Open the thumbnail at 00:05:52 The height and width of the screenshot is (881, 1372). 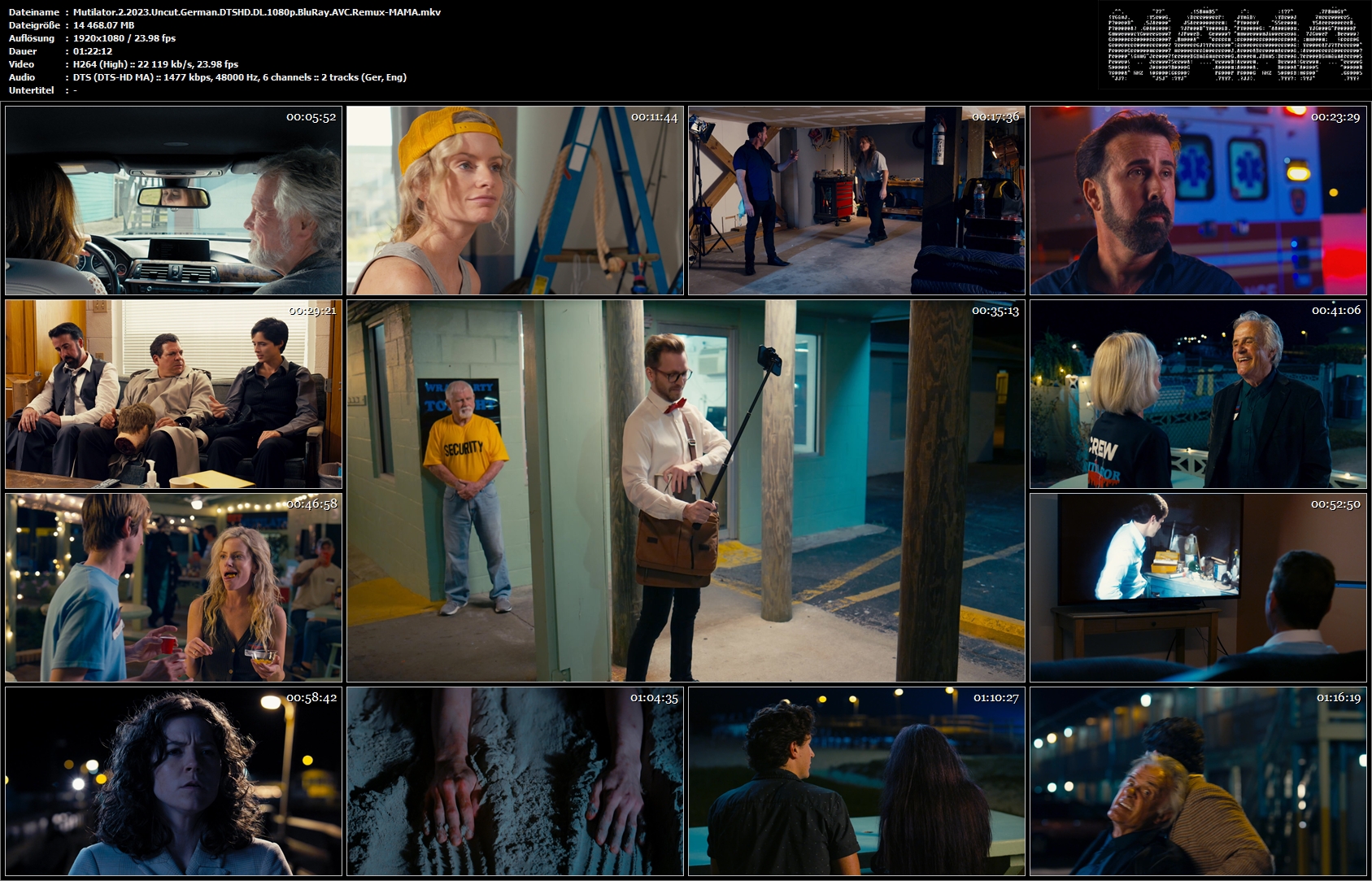coord(173,200)
